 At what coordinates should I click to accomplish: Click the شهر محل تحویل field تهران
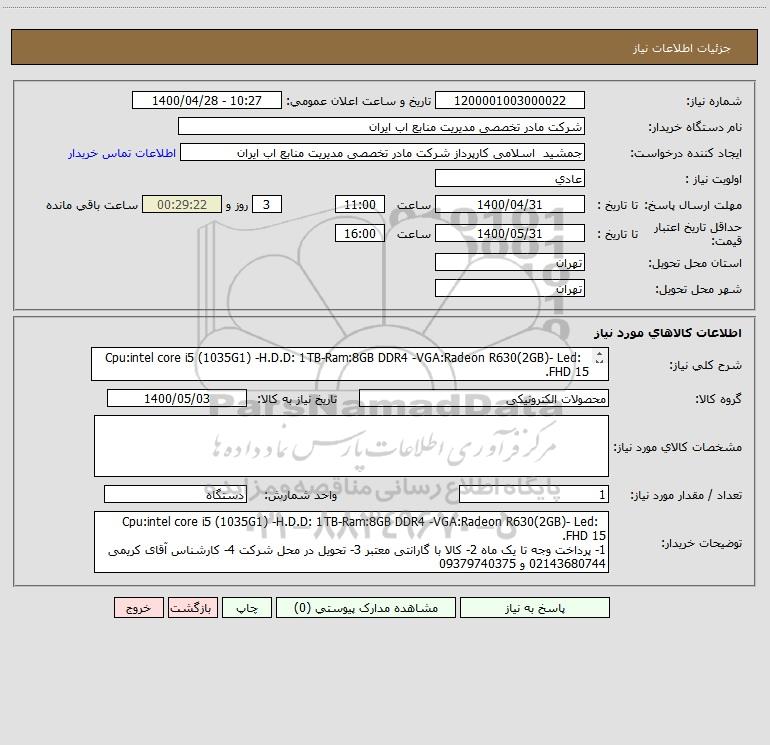(x=510, y=288)
